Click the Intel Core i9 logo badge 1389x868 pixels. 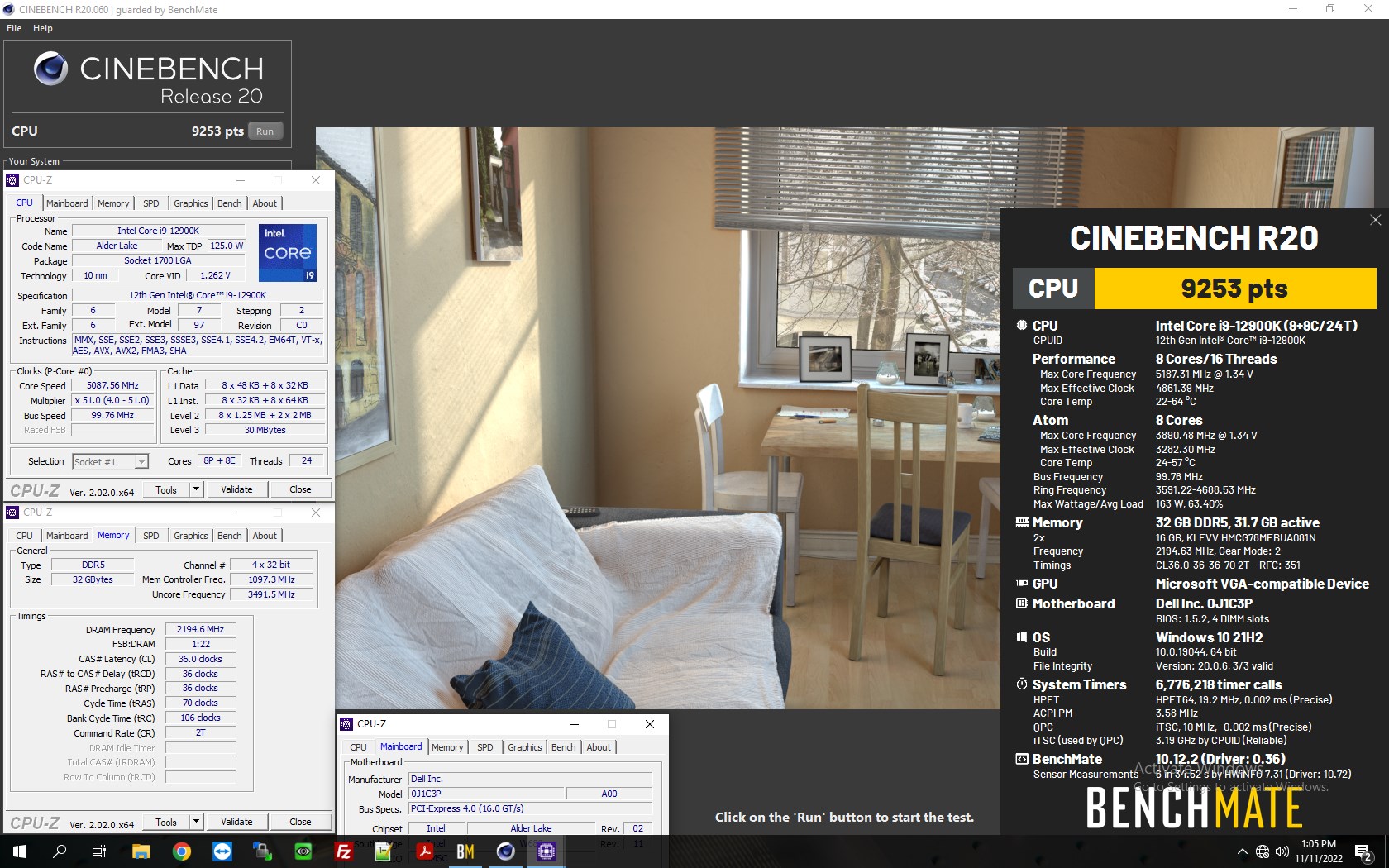[x=288, y=252]
